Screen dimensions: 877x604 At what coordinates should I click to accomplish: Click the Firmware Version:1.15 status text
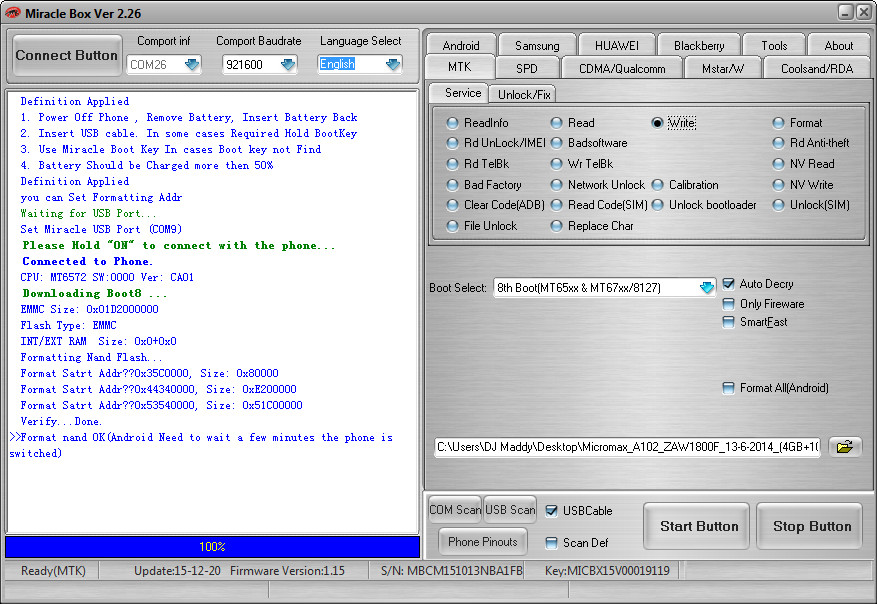pos(287,571)
